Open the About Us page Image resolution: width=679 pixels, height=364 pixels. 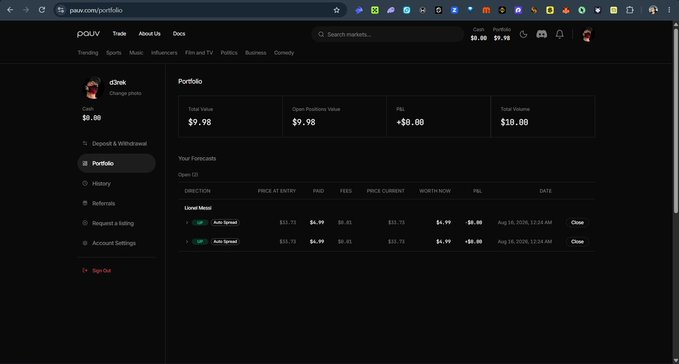tap(149, 34)
